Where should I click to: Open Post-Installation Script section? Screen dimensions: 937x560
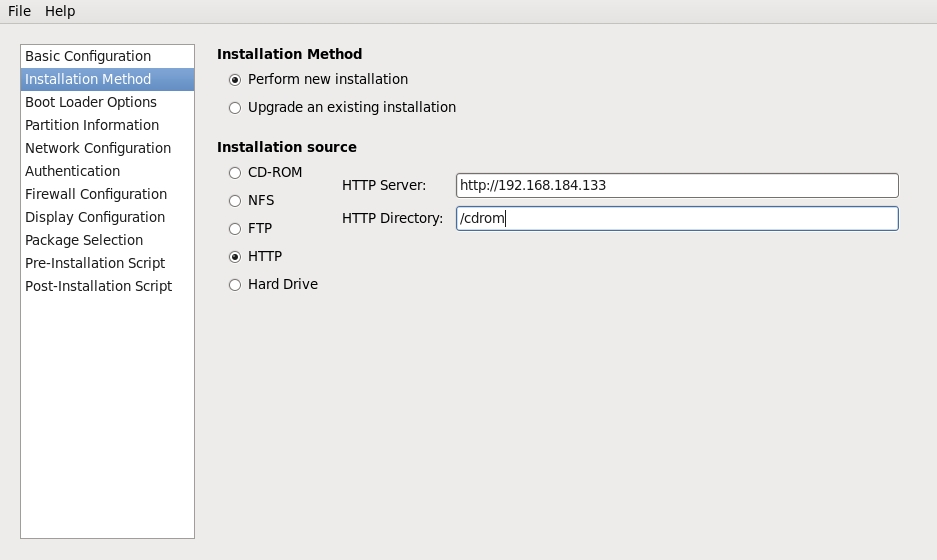pos(108,286)
